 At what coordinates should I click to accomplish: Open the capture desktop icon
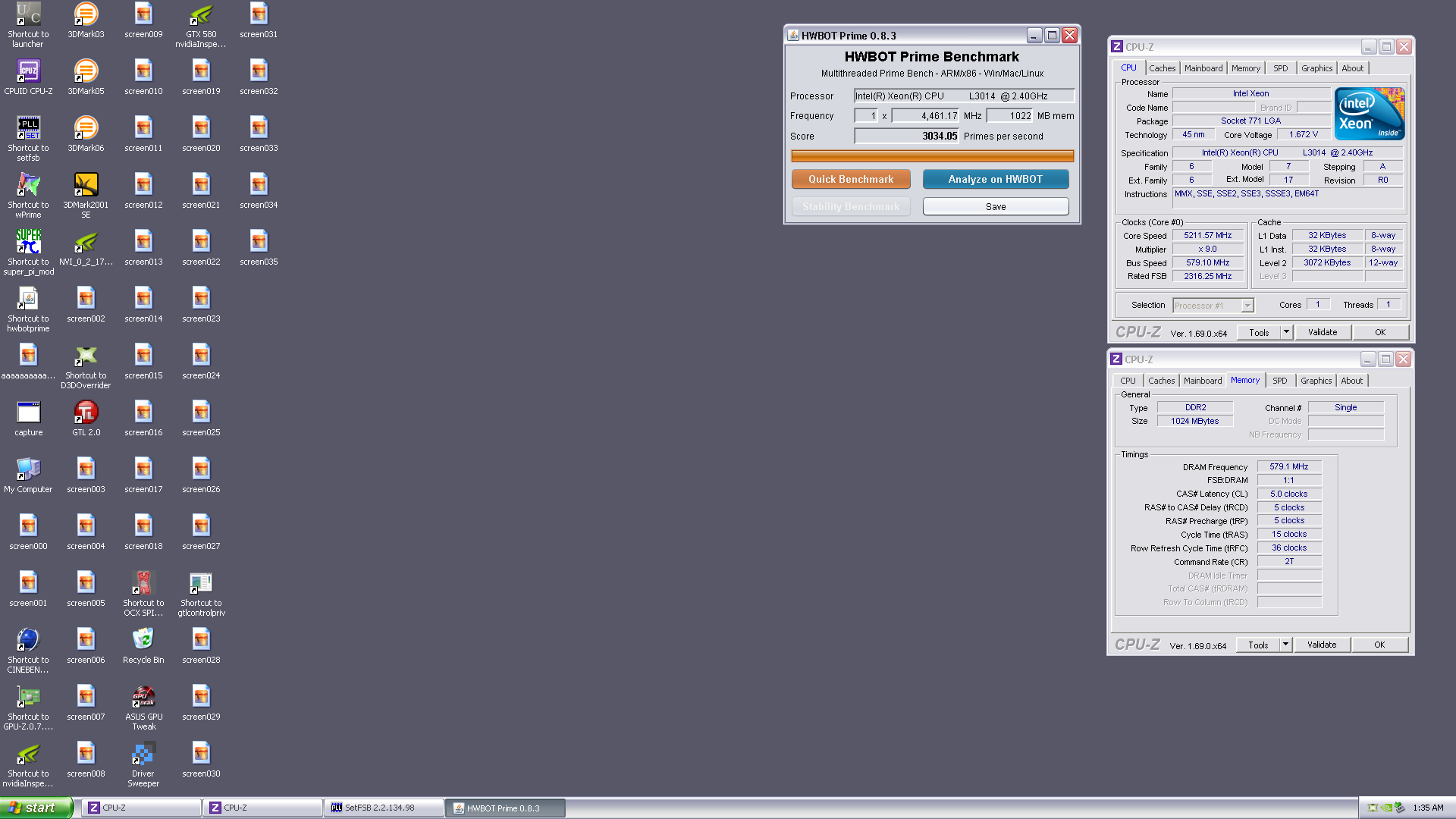click(x=28, y=418)
